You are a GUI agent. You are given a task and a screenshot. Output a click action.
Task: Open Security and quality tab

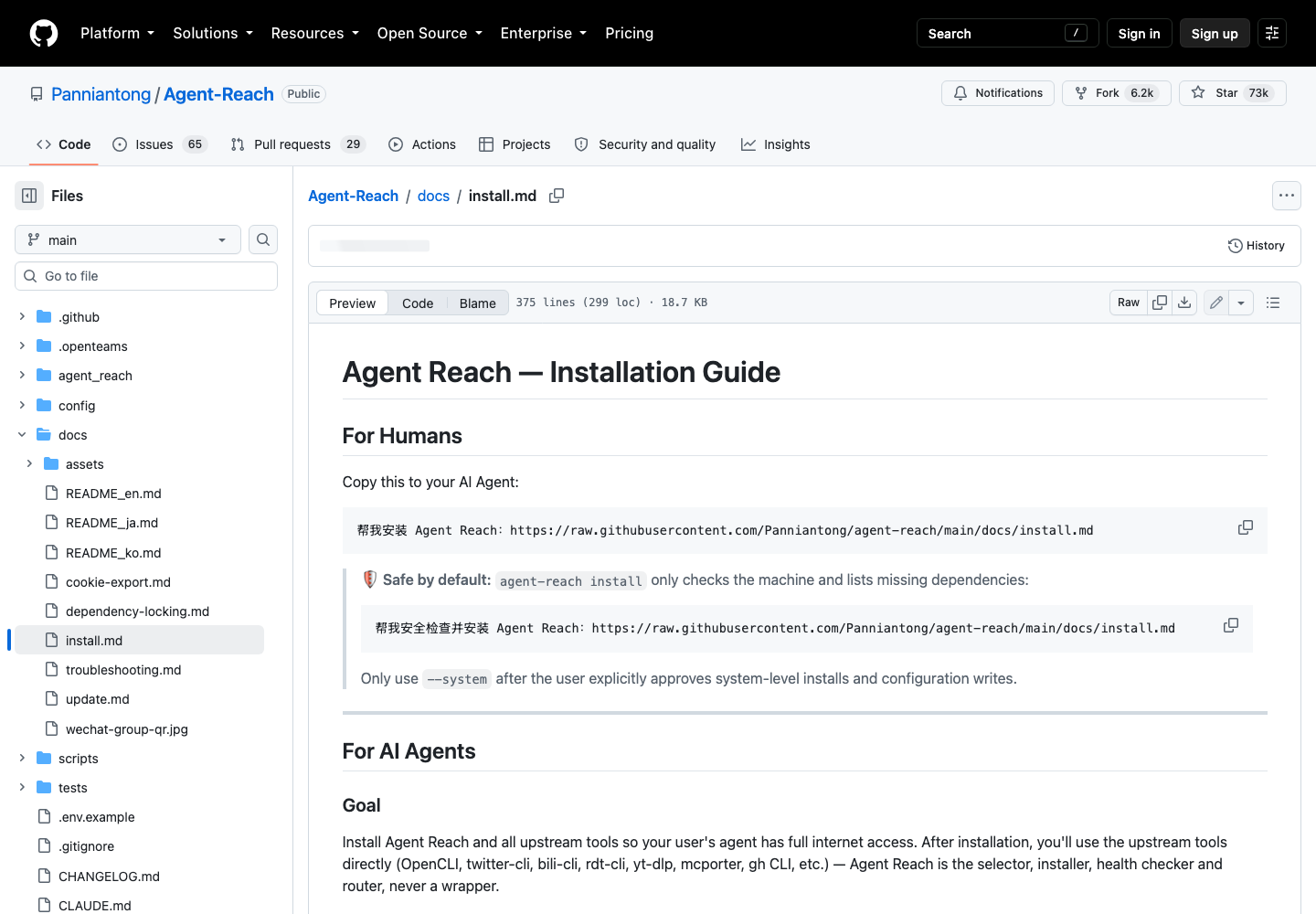pos(645,144)
